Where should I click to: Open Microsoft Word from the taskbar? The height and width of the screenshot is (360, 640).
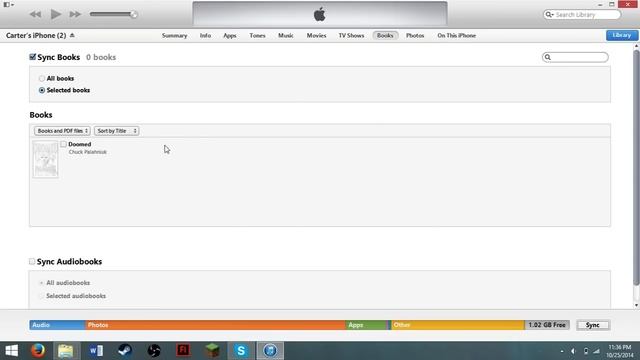(96, 351)
